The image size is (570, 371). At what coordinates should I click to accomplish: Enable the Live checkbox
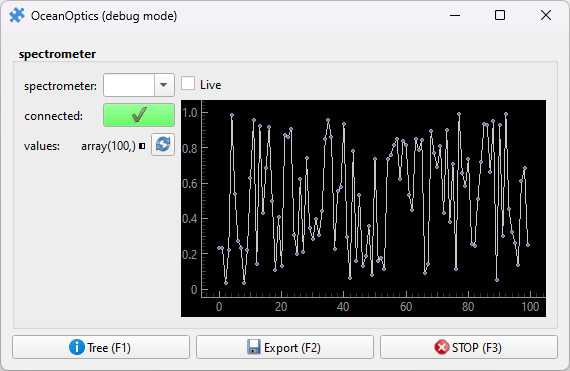pyautogui.click(x=188, y=84)
